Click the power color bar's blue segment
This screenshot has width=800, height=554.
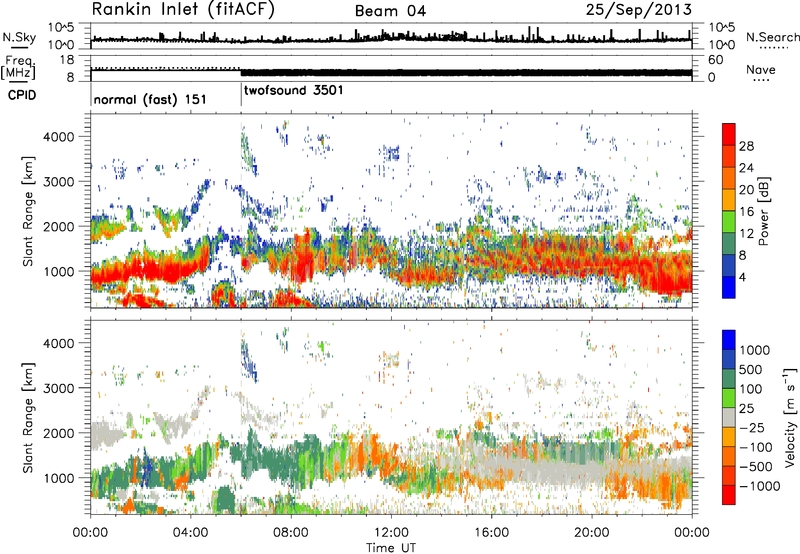(x=729, y=287)
